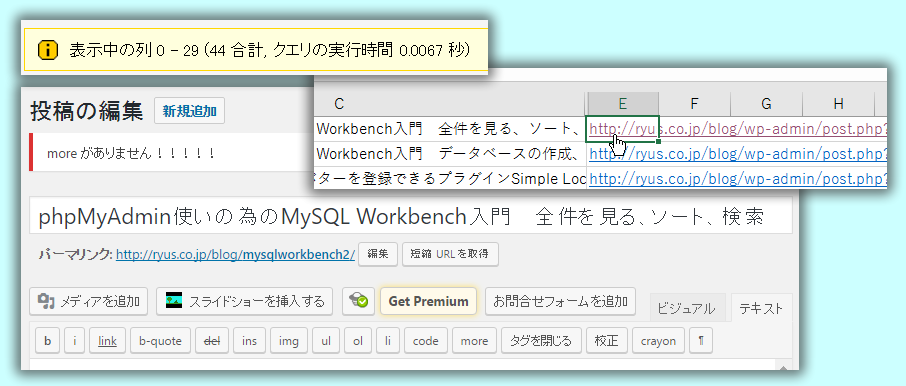Open the post.php link in the データベースの作成 row

click(738, 154)
